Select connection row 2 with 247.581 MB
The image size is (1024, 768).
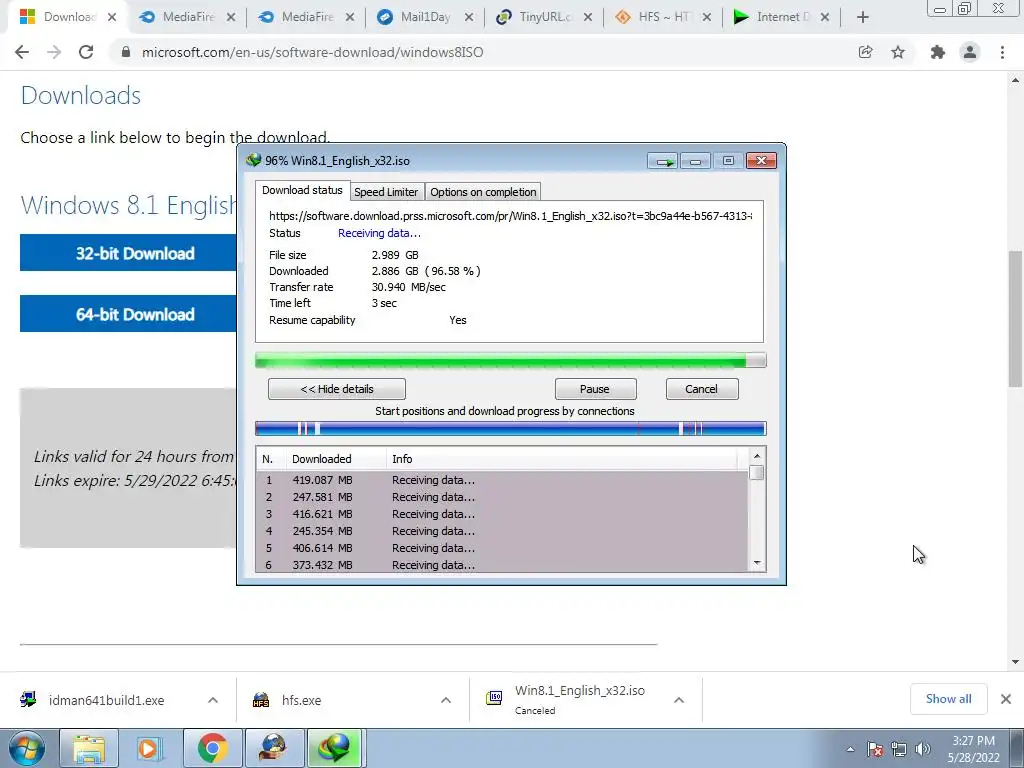point(503,497)
